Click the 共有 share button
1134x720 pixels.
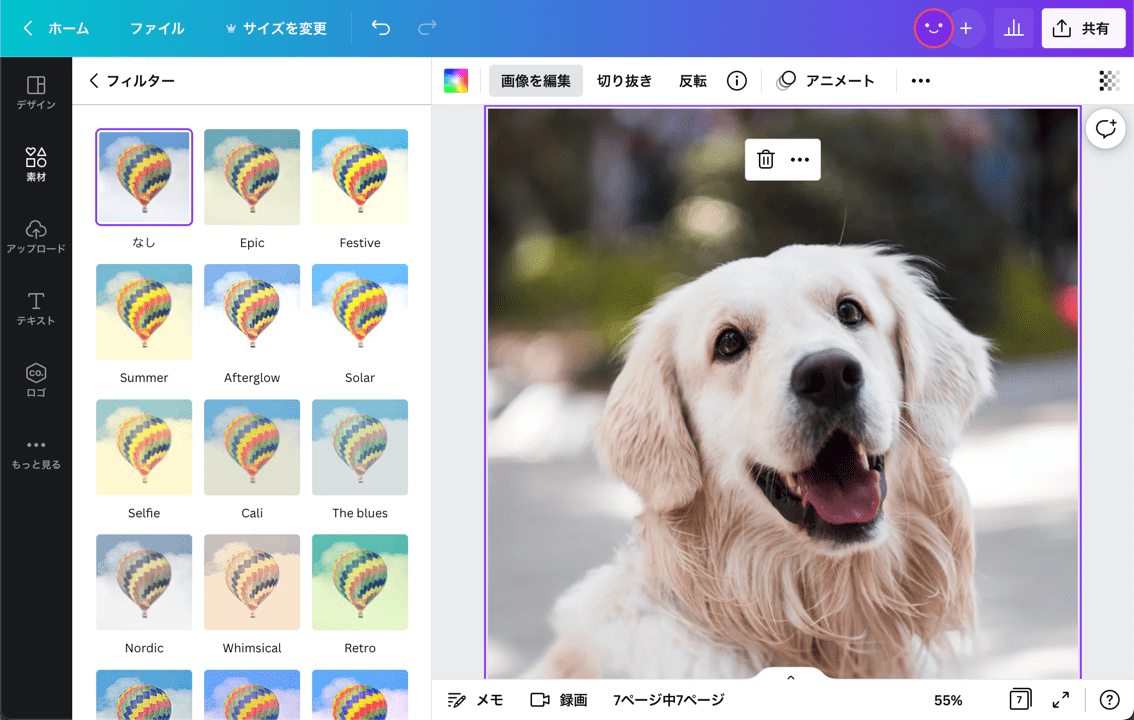point(1083,28)
